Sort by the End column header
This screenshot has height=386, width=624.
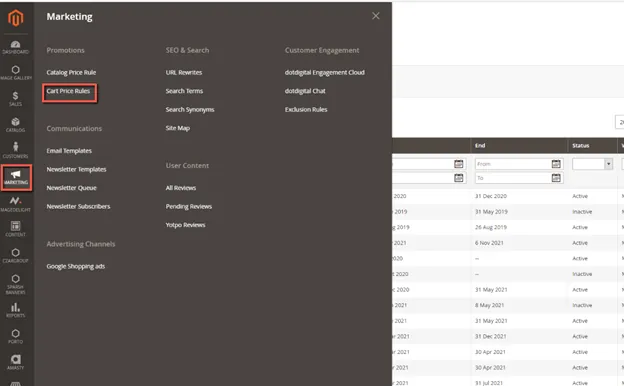pos(480,146)
